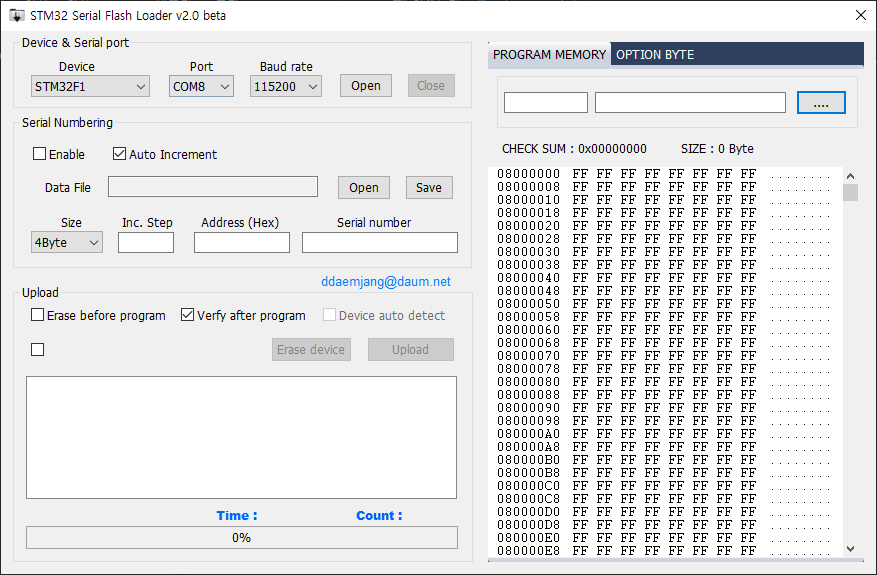The width and height of the screenshot is (877, 575).
Task: Select memory row address 08000040
Action: click(x=529, y=278)
